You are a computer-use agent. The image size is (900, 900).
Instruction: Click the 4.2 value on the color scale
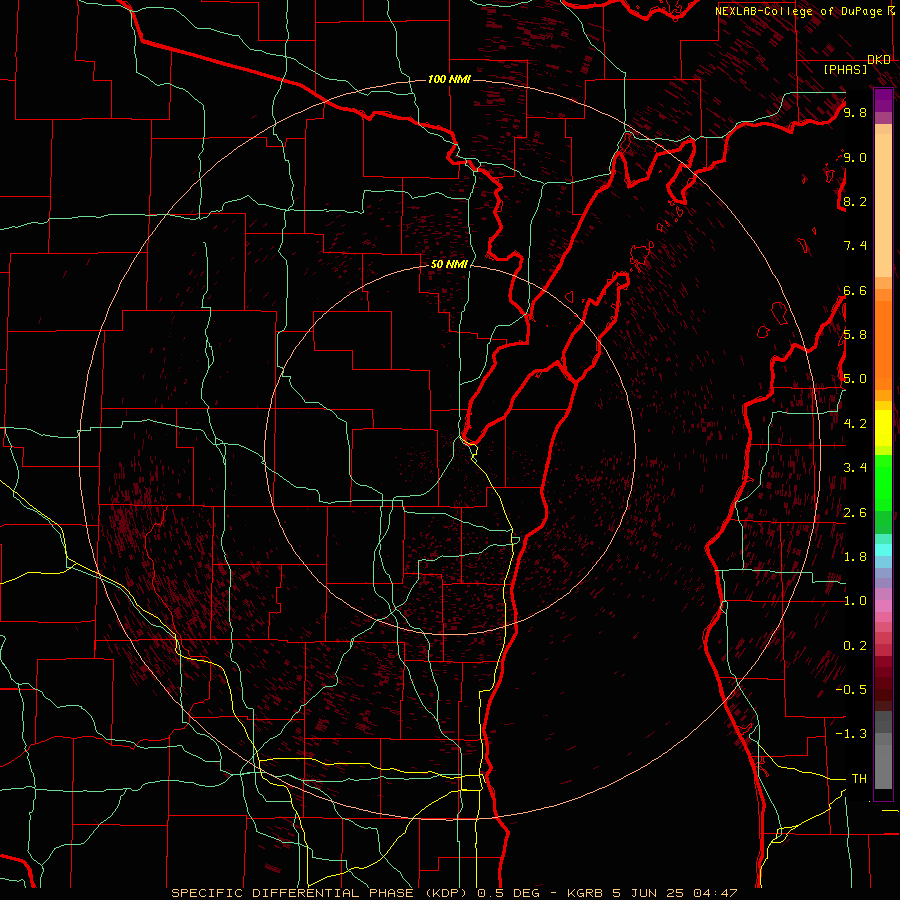pos(855,424)
